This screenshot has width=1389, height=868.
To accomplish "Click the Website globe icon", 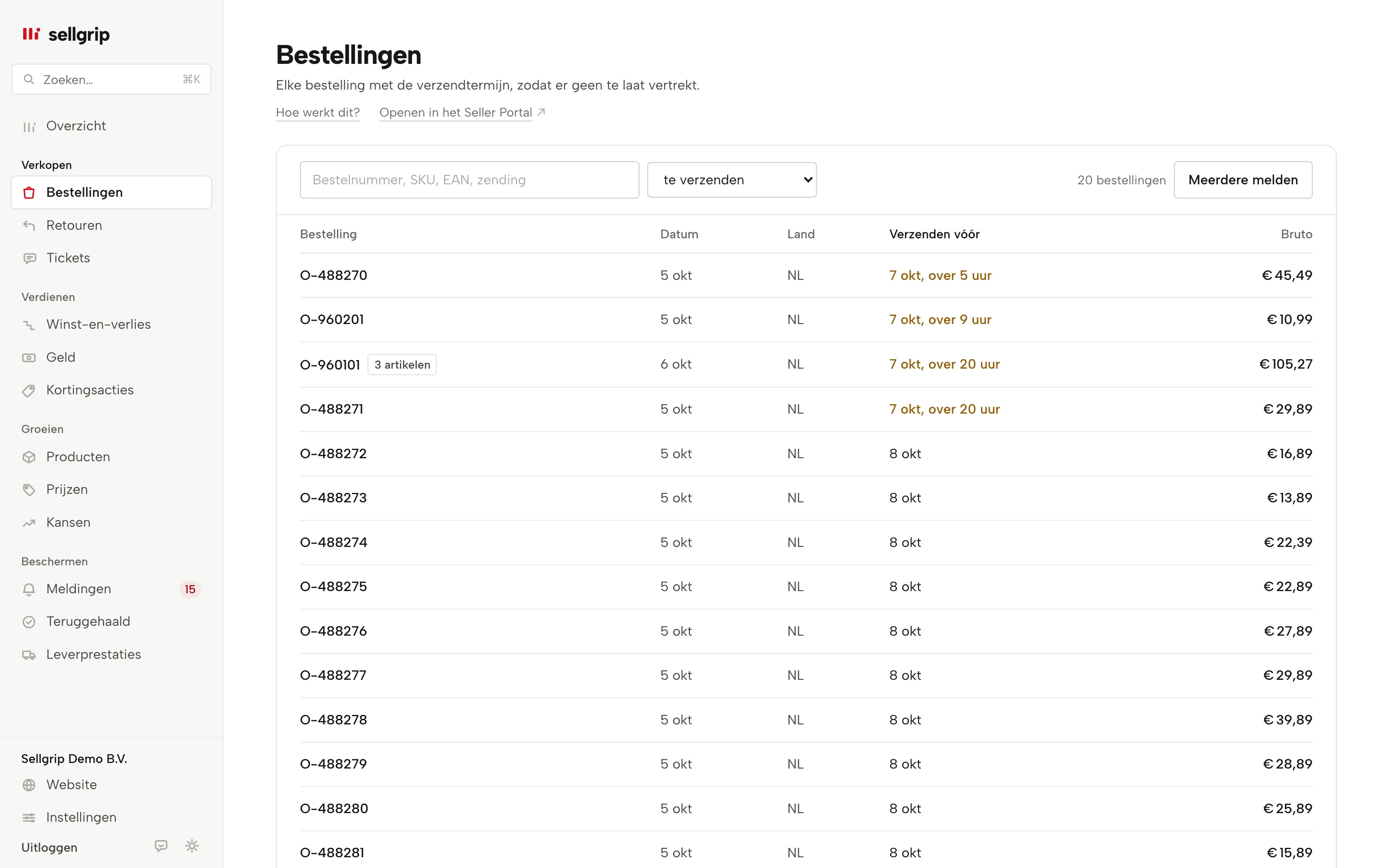I will (29, 785).
